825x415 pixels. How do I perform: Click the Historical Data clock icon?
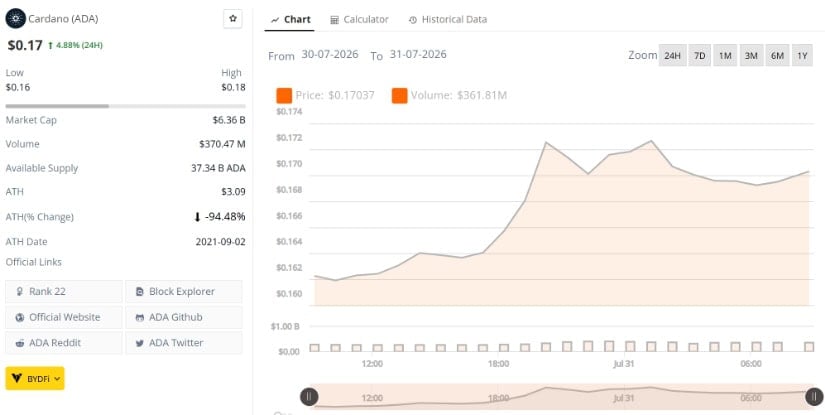(x=413, y=20)
